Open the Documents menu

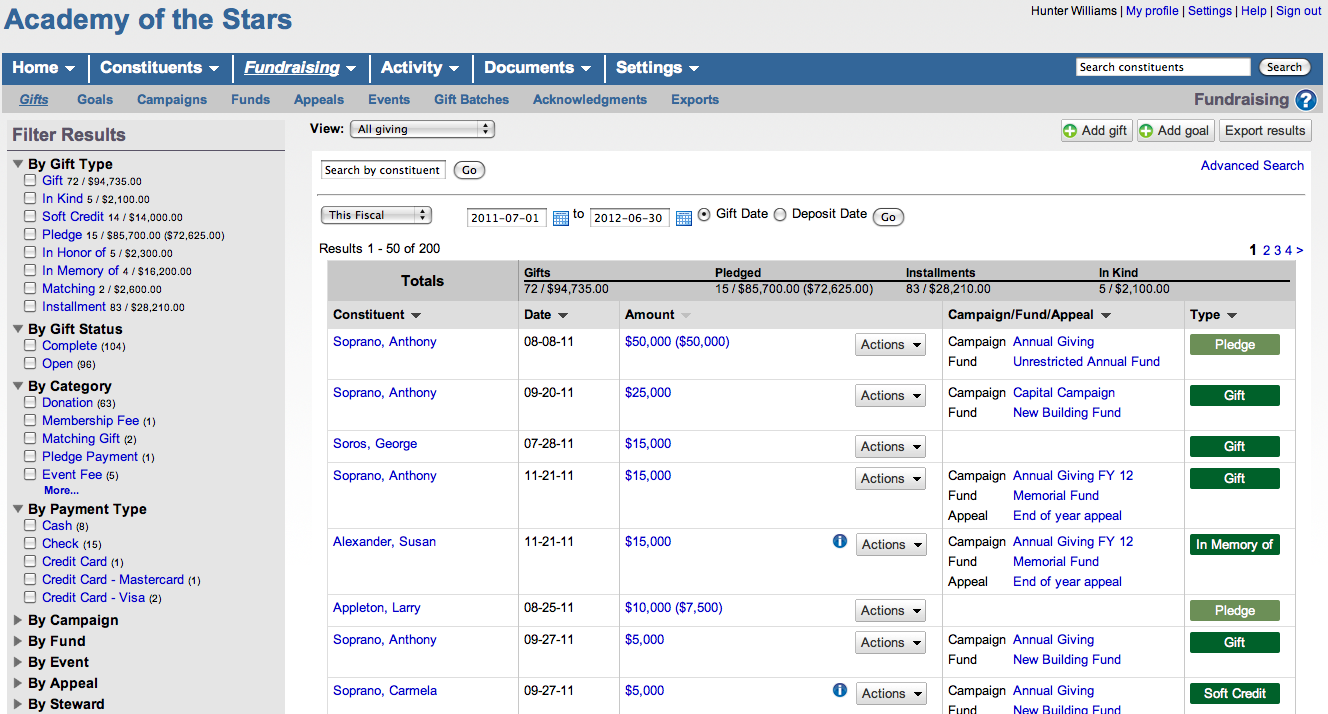(x=538, y=68)
